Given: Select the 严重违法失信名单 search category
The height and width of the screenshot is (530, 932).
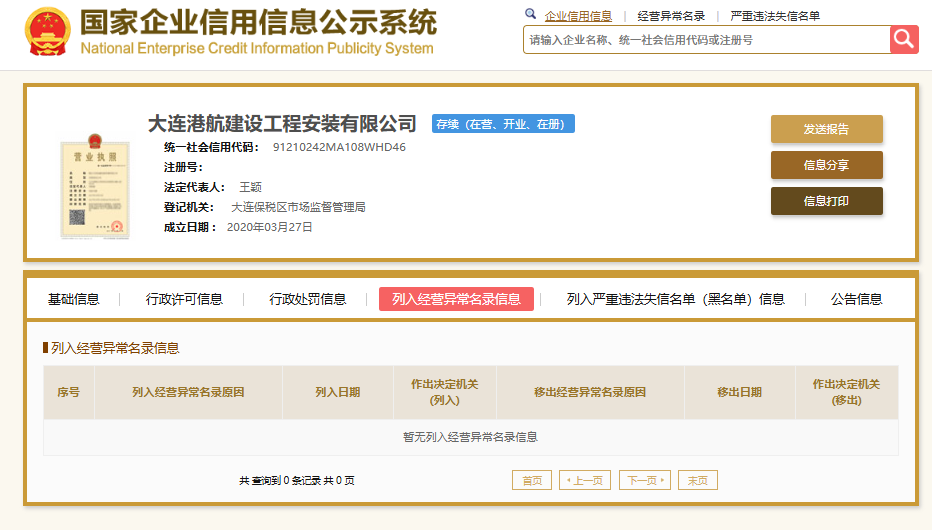Looking at the screenshot, I should [775, 16].
